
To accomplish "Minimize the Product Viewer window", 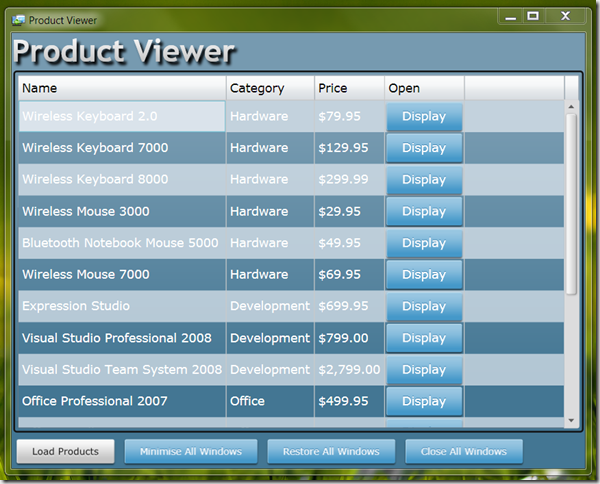I will [510, 16].
